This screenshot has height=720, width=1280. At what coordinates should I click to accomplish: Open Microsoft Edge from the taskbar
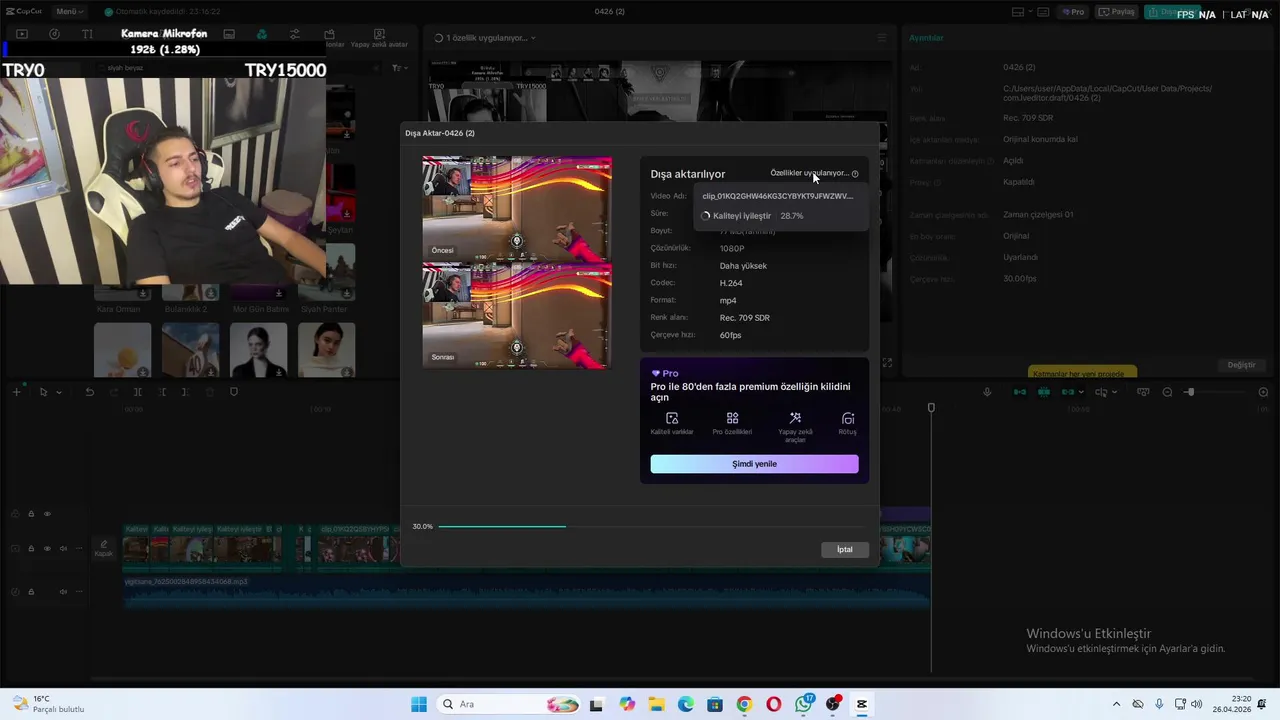coord(686,704)
